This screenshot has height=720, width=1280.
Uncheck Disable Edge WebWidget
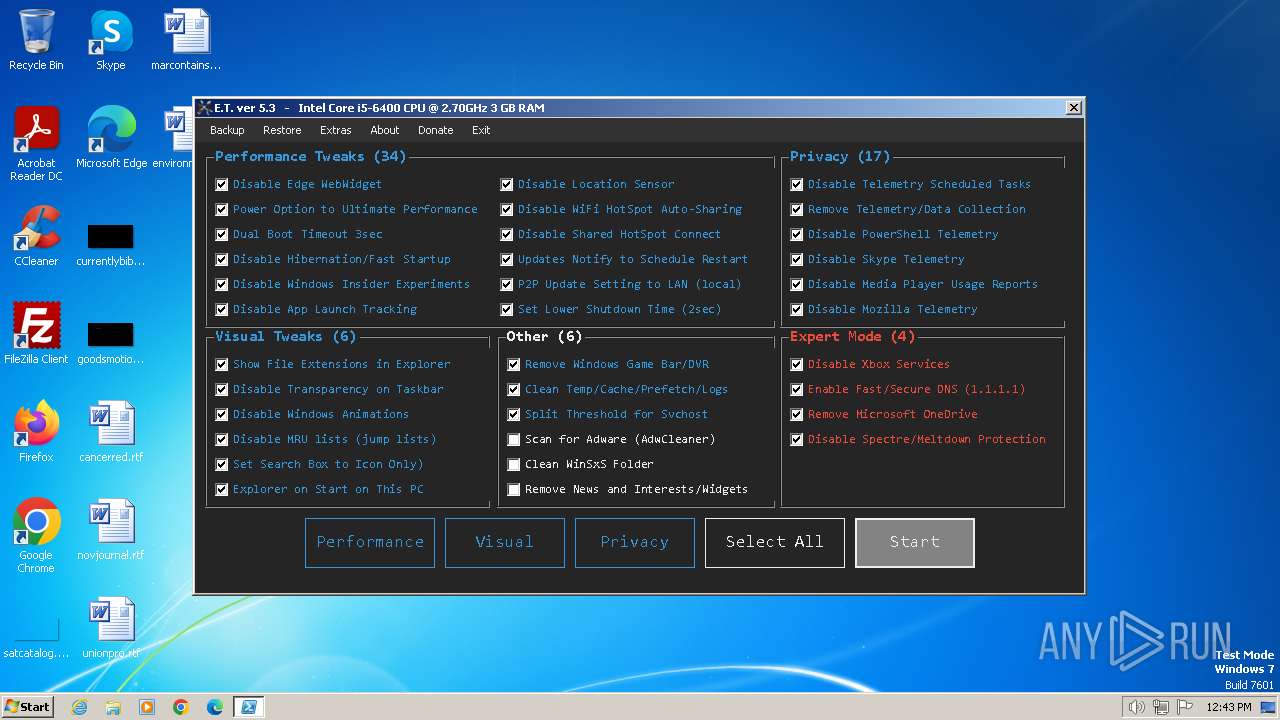222,185
